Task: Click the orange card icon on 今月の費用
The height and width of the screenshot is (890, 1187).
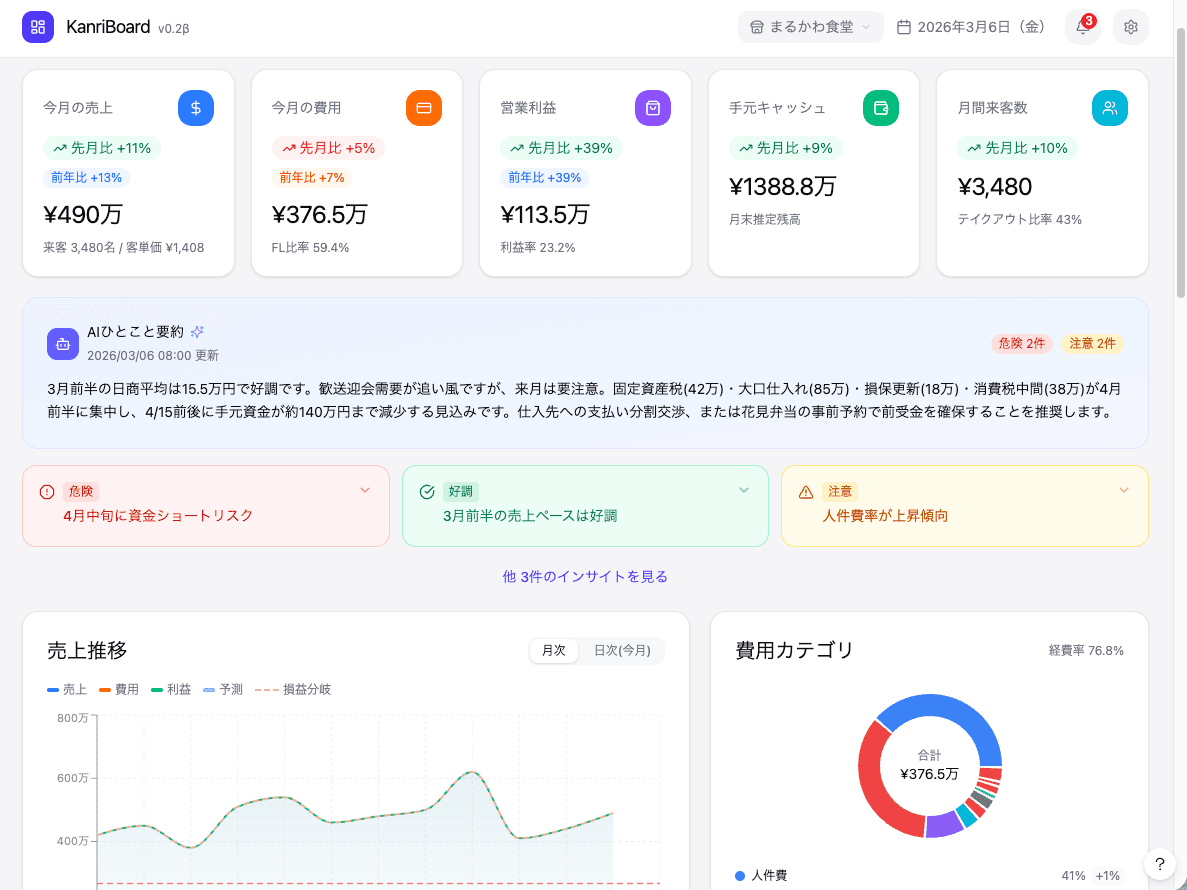Action: pyautogui.click(x=424, y=108)
